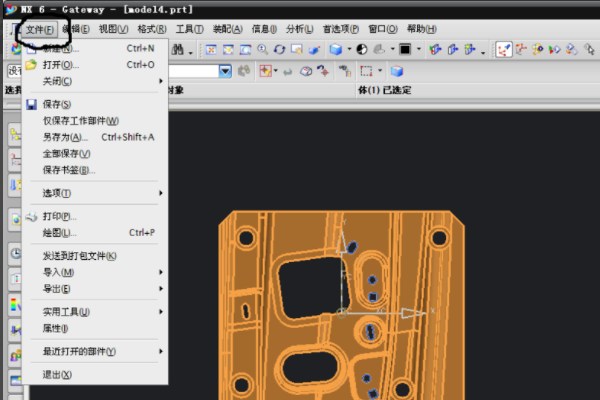The width and height of the screenshot is (600, 400).
Task: Click Exit (退出) in the File menu
Action: 57,375
